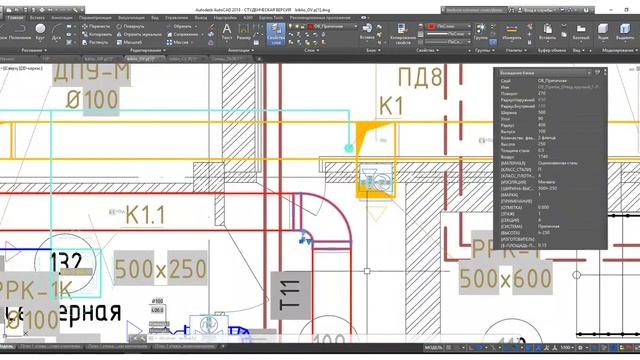Viewport: 640px width, 360px height.
Task: Click the status bar settings gear icon
Action: pos(580,348)
